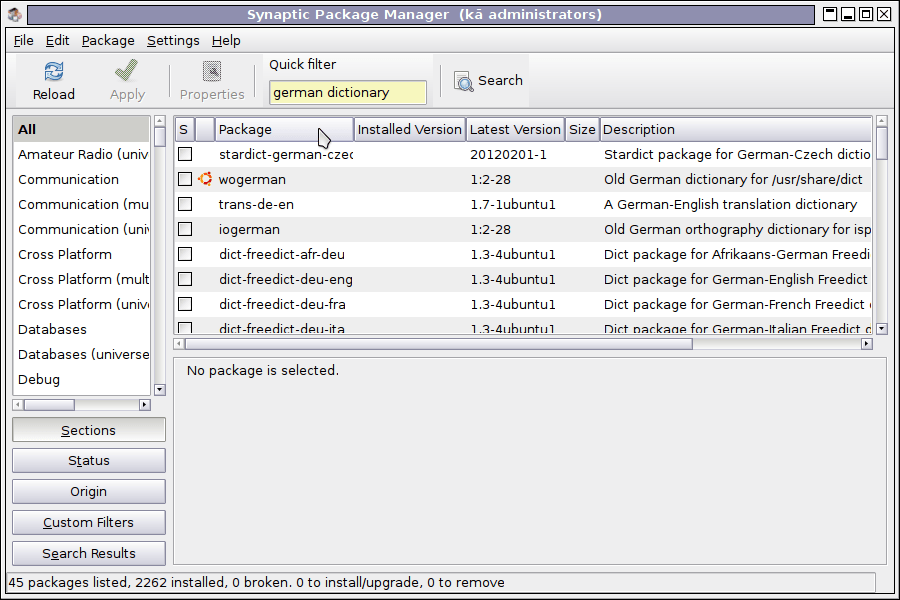Select the wogerman package name
This screenshot has width=900, height=600.
tap(252, 179)
